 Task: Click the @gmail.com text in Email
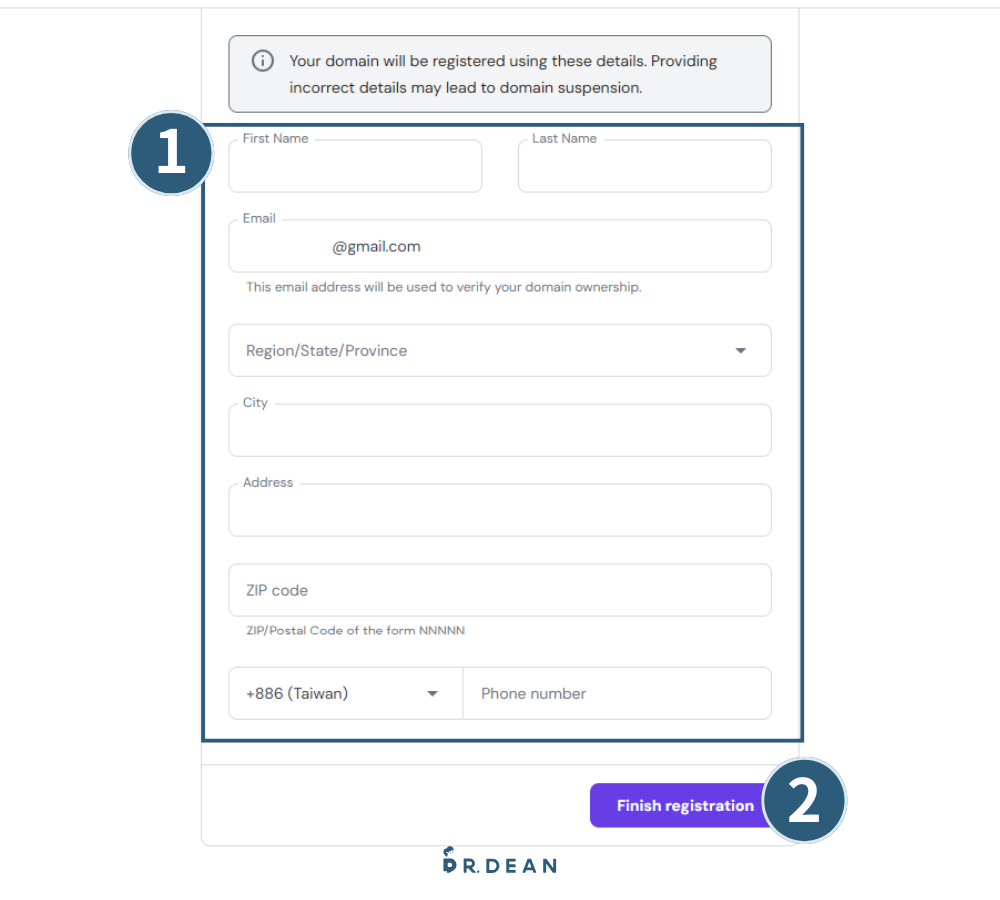click(376, 247)
